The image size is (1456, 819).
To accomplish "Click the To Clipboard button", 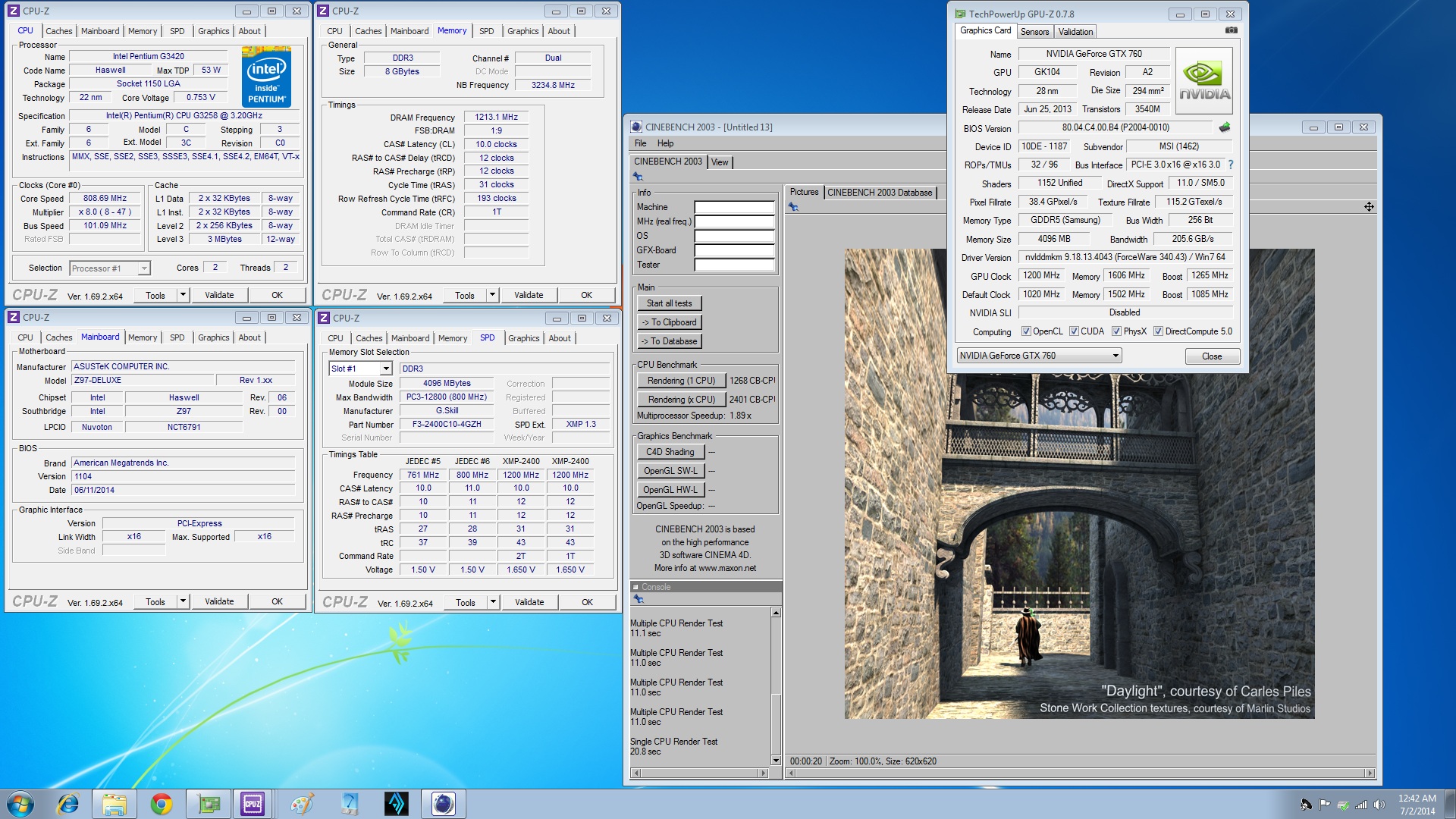I will click(669, 322).
